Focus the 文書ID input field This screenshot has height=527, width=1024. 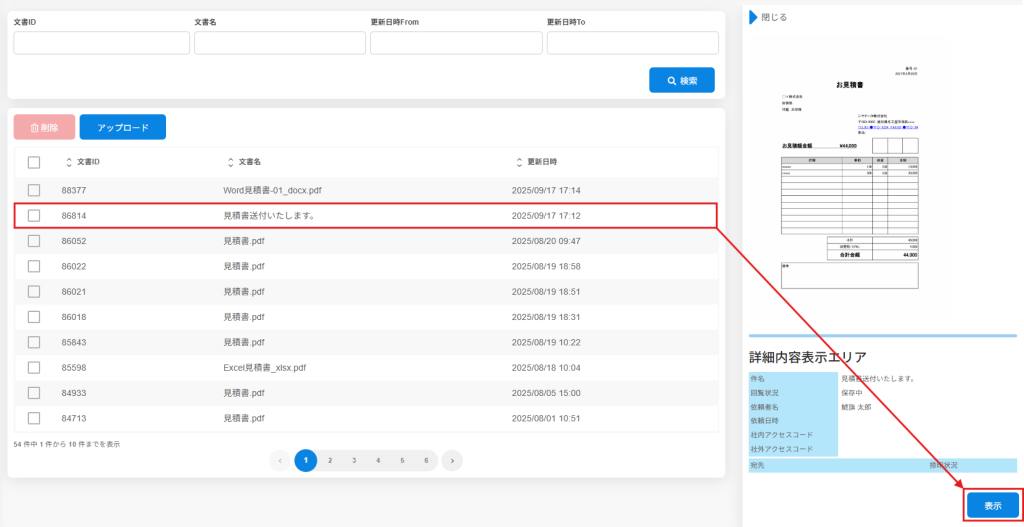[101, 43]
